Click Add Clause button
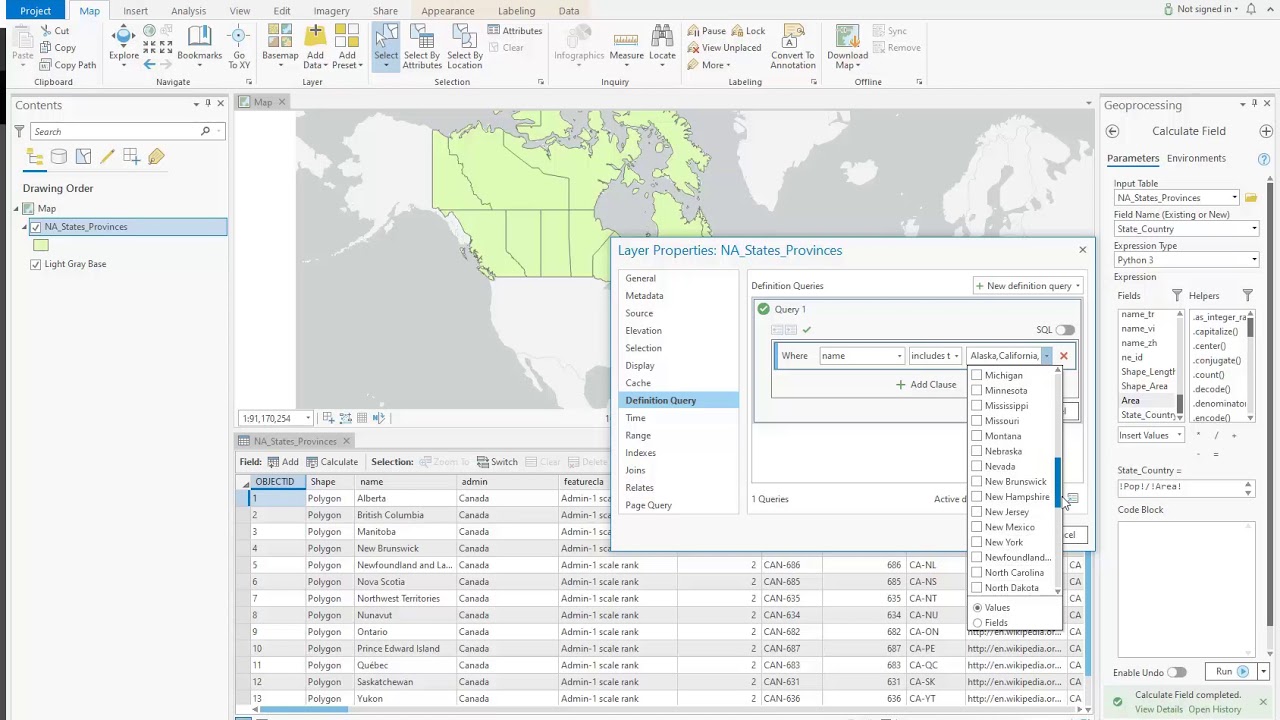 [x=926, y=385]
